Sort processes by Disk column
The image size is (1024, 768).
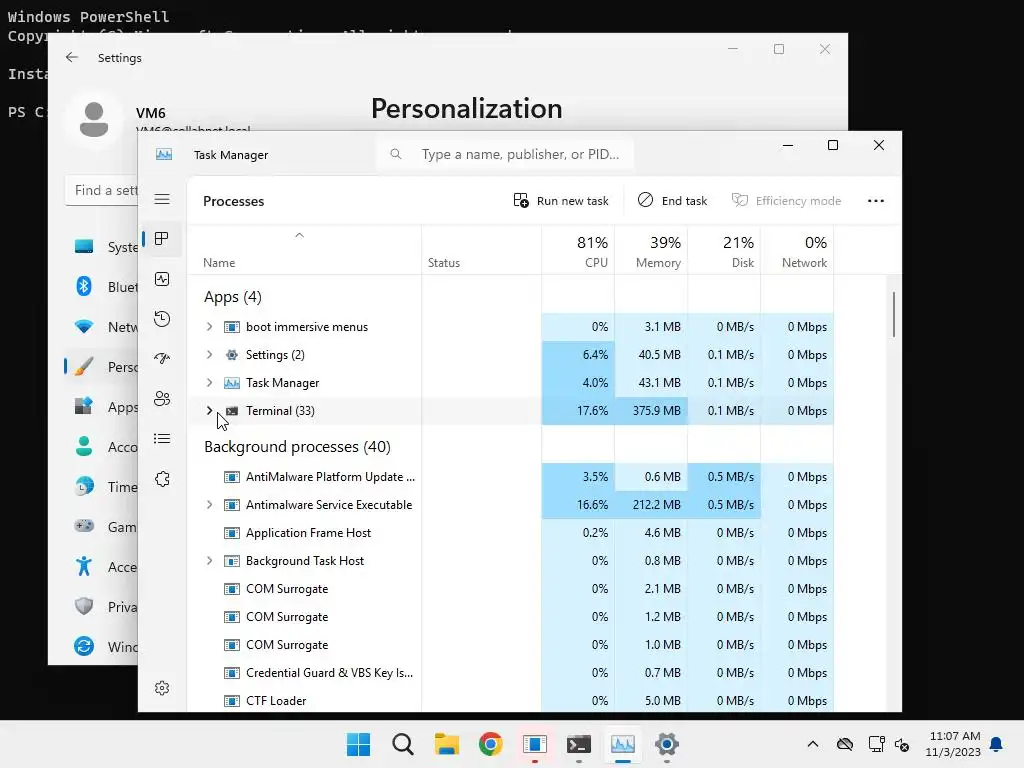tap(724, 251)
